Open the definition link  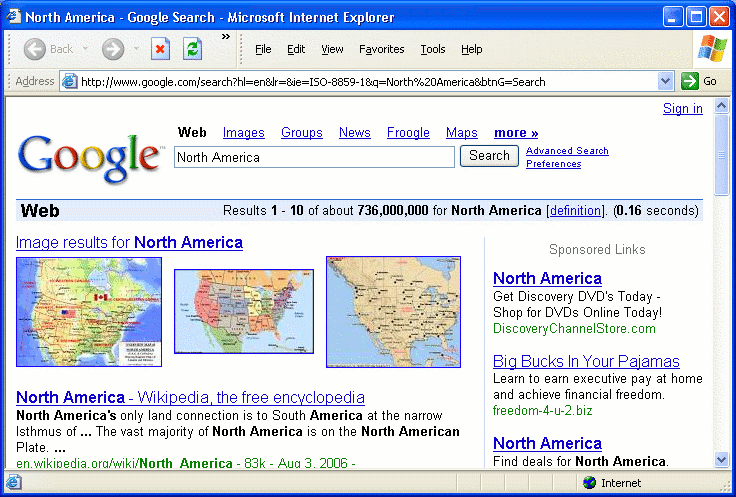[x=575, y=210]
